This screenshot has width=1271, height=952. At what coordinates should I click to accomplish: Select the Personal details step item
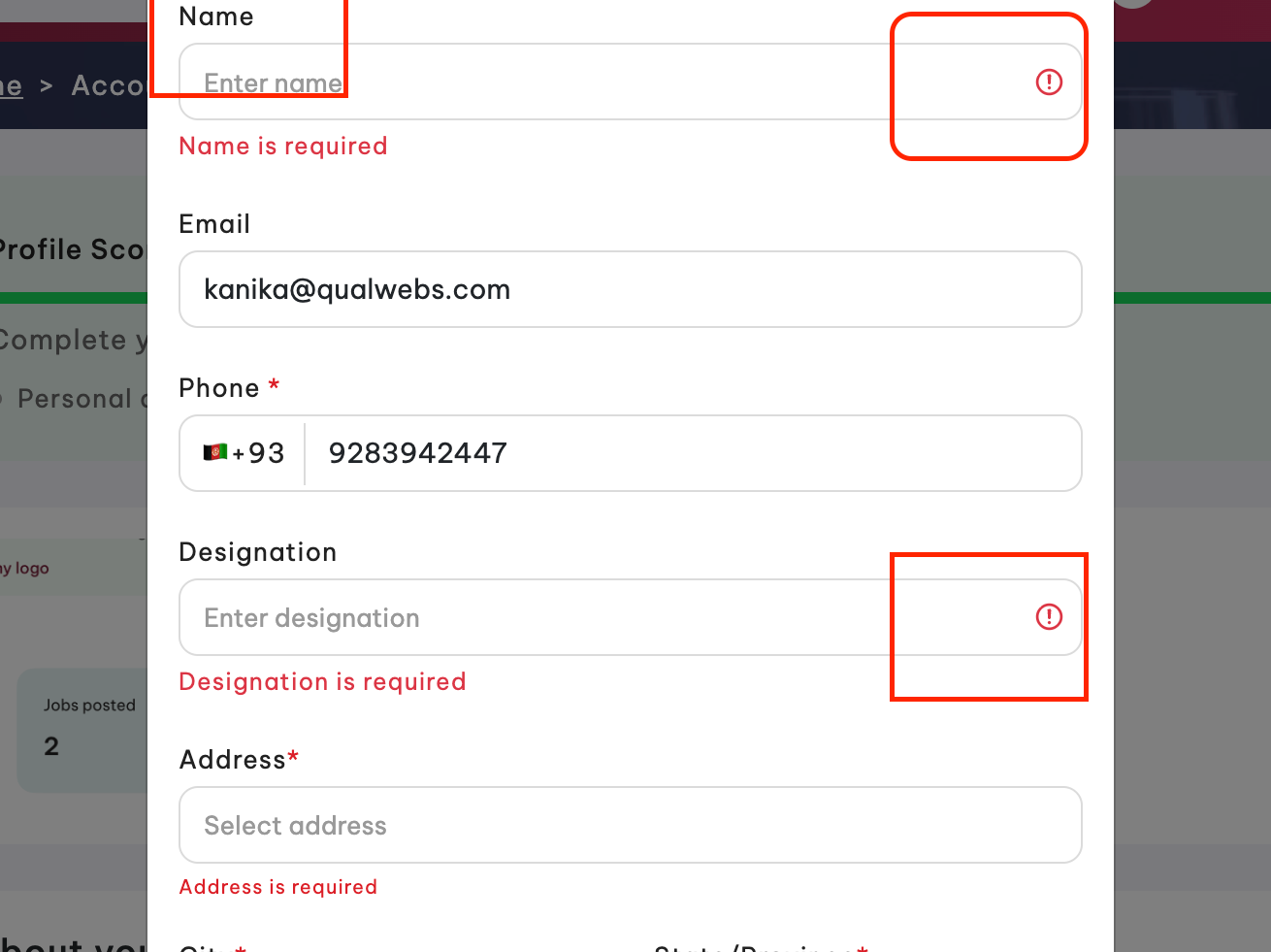click(x=76, y=399)
